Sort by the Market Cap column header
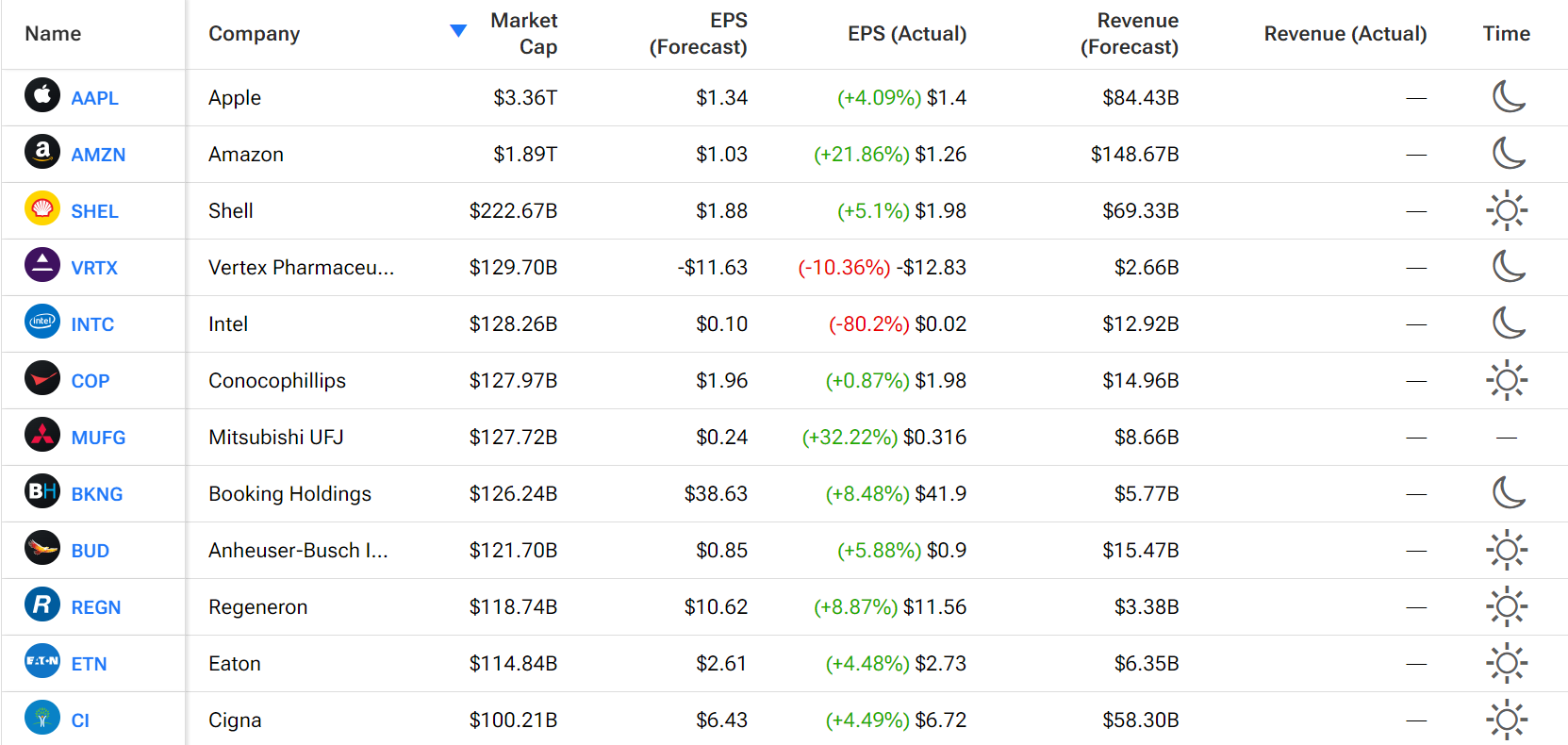 coord(524,34)
